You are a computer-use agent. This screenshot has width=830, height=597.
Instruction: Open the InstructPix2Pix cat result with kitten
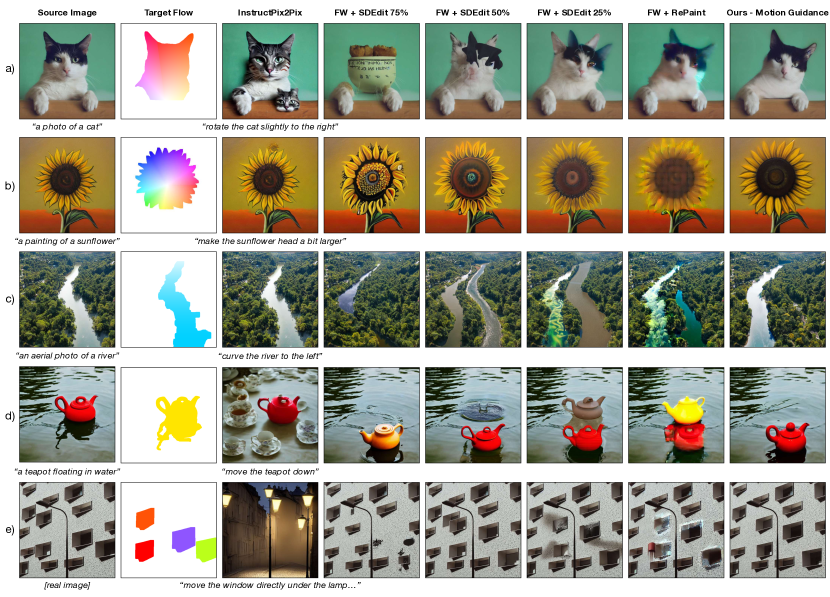tap(270, 71)
